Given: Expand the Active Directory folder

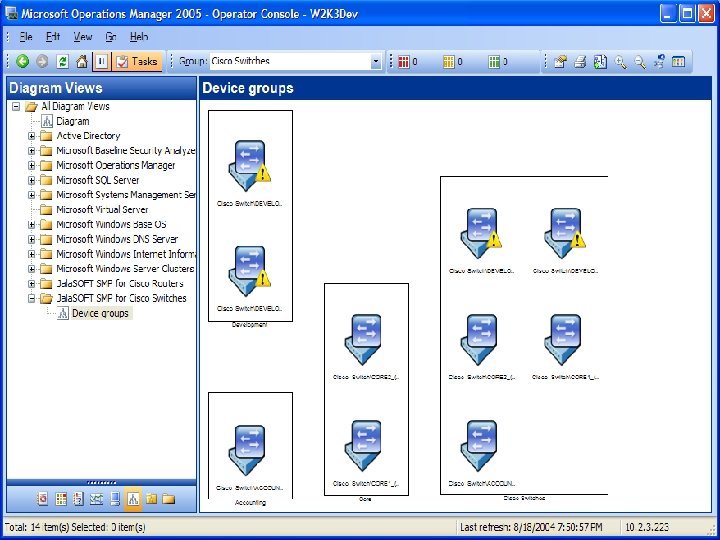Looking at the screenshot, I should coord(31,136).
